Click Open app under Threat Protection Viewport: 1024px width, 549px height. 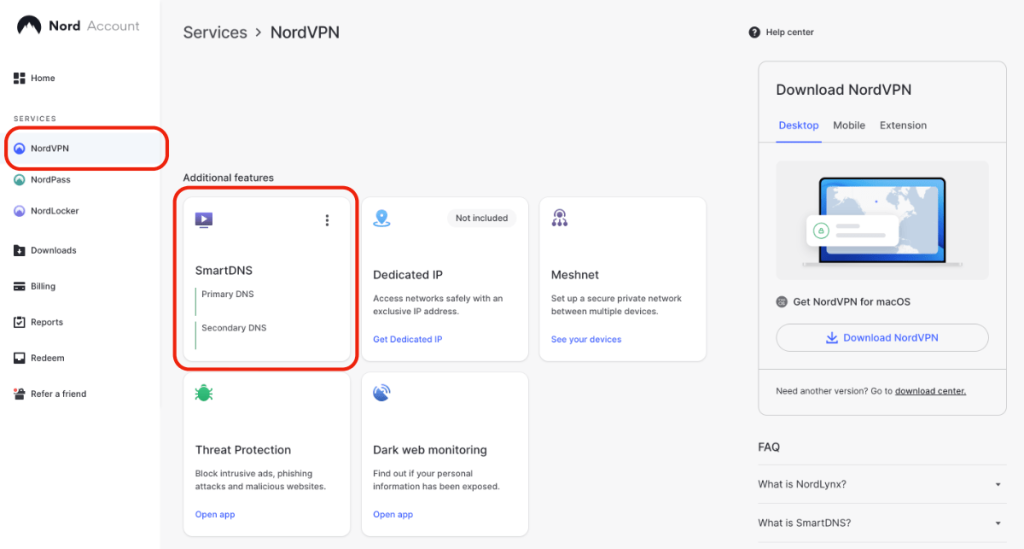(x=215, y=514)
